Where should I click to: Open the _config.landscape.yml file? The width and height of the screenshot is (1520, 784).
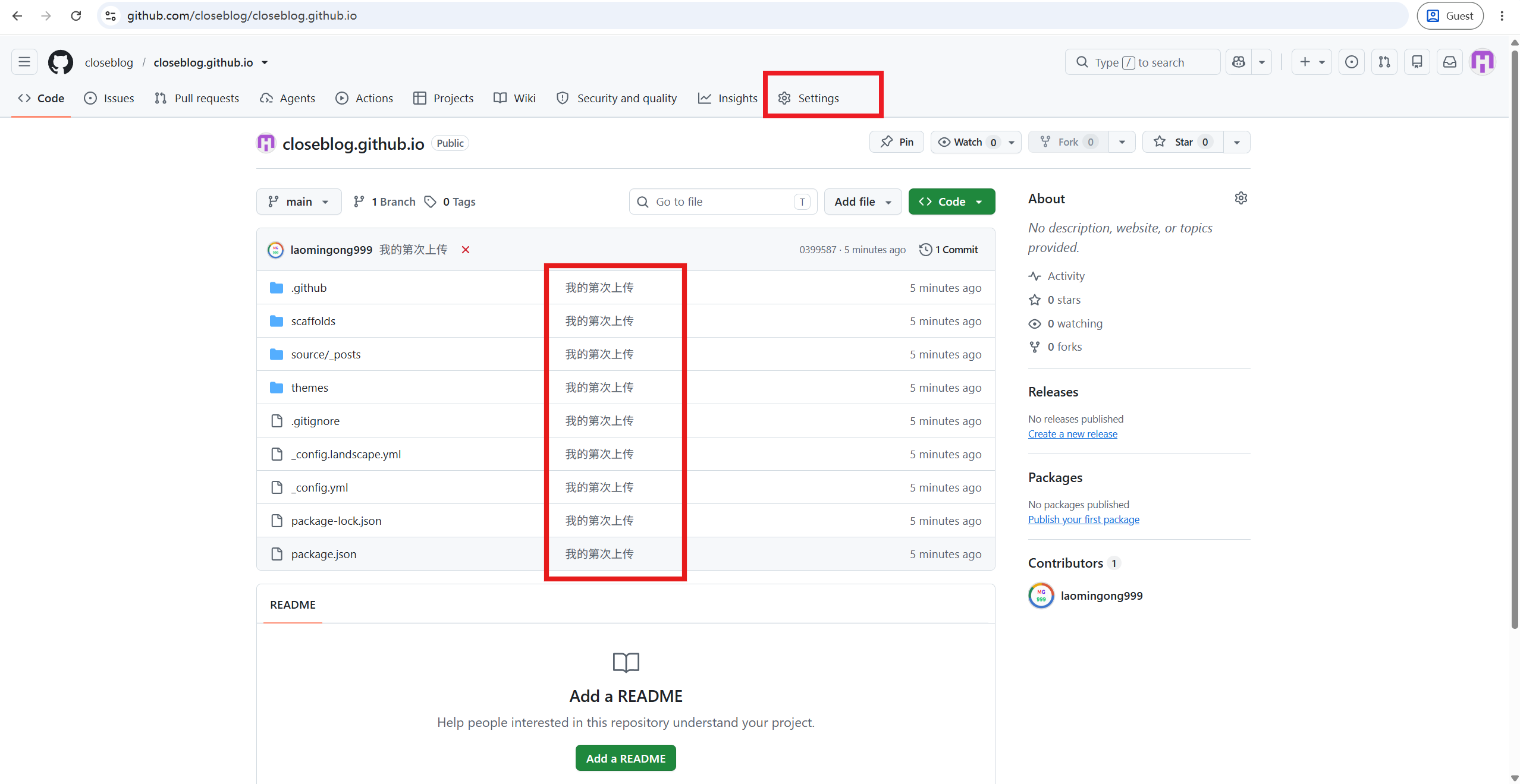click(x=346, y=454)
